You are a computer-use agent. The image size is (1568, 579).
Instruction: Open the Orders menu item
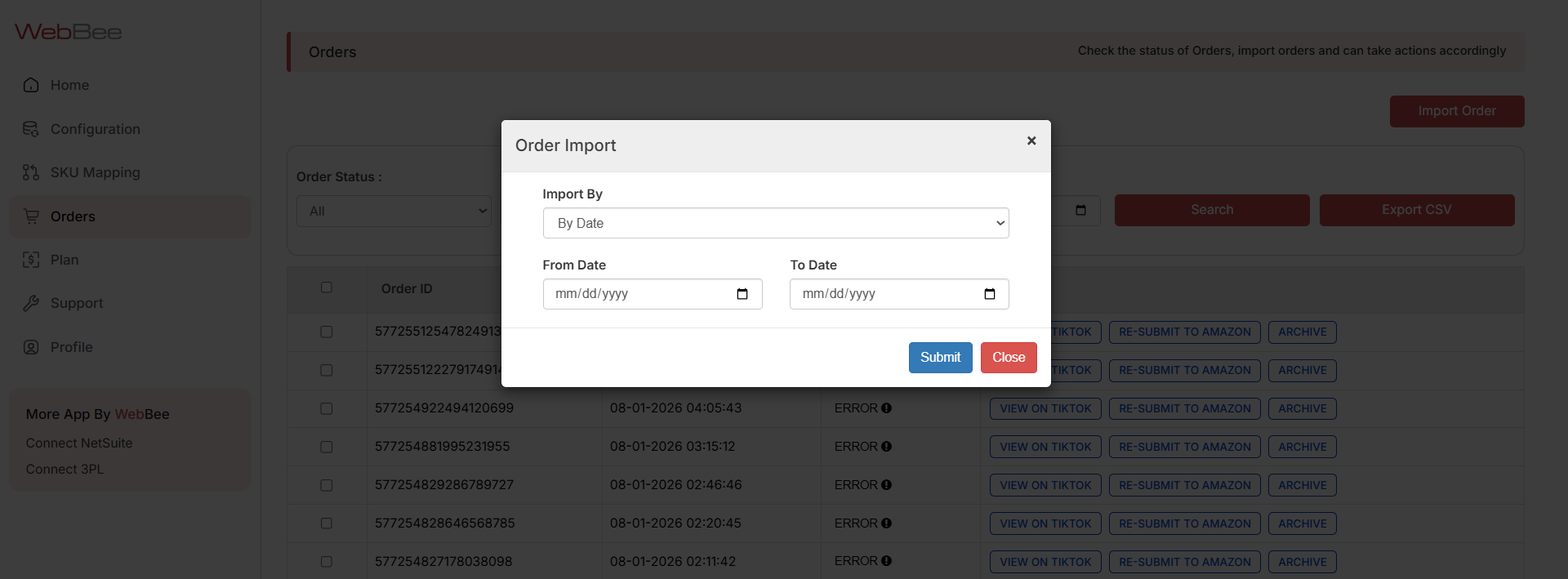(x=73, y=216)
